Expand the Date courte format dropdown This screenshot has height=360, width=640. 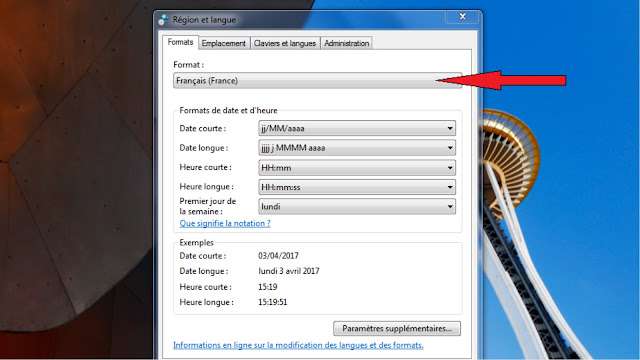click(357, 128)
